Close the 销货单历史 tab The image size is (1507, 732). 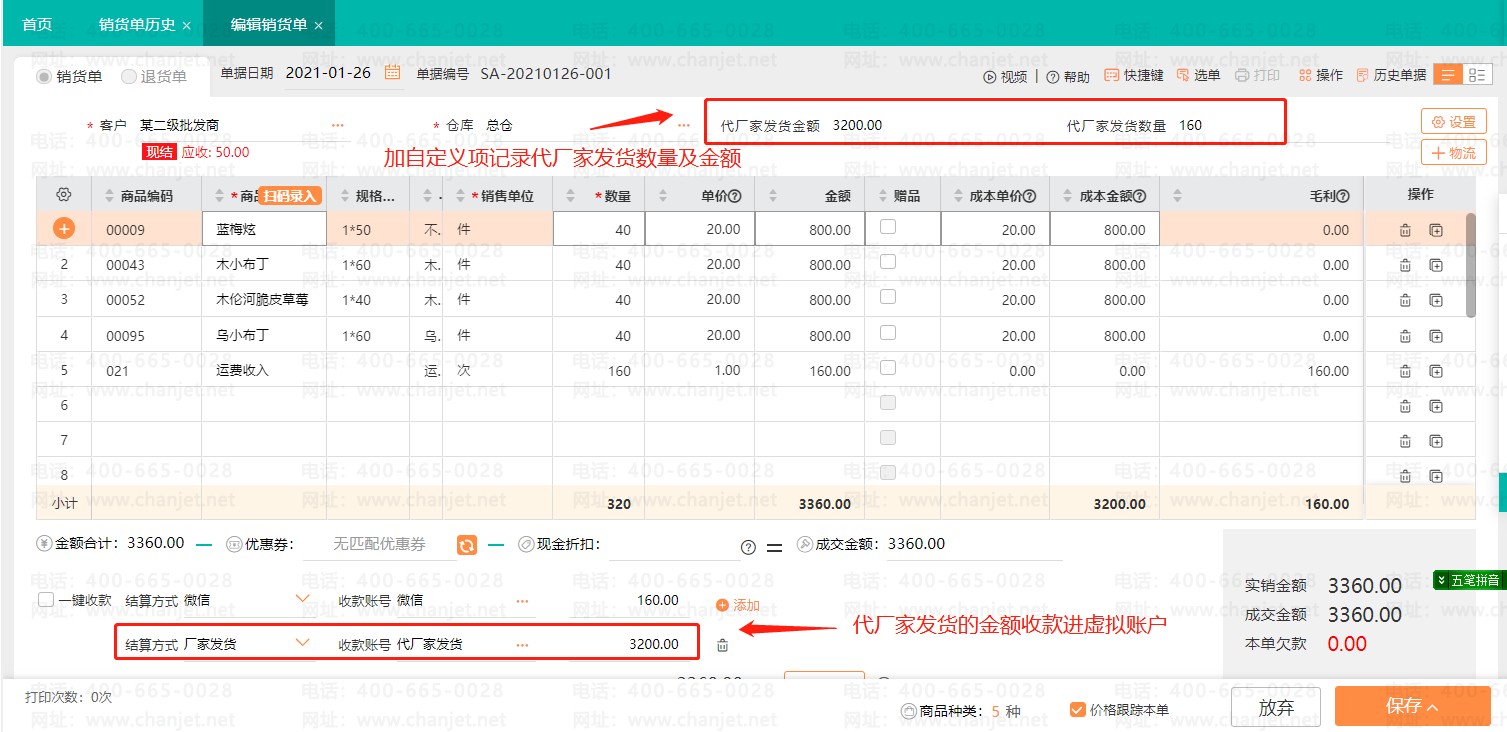click(x=187, y=26)
